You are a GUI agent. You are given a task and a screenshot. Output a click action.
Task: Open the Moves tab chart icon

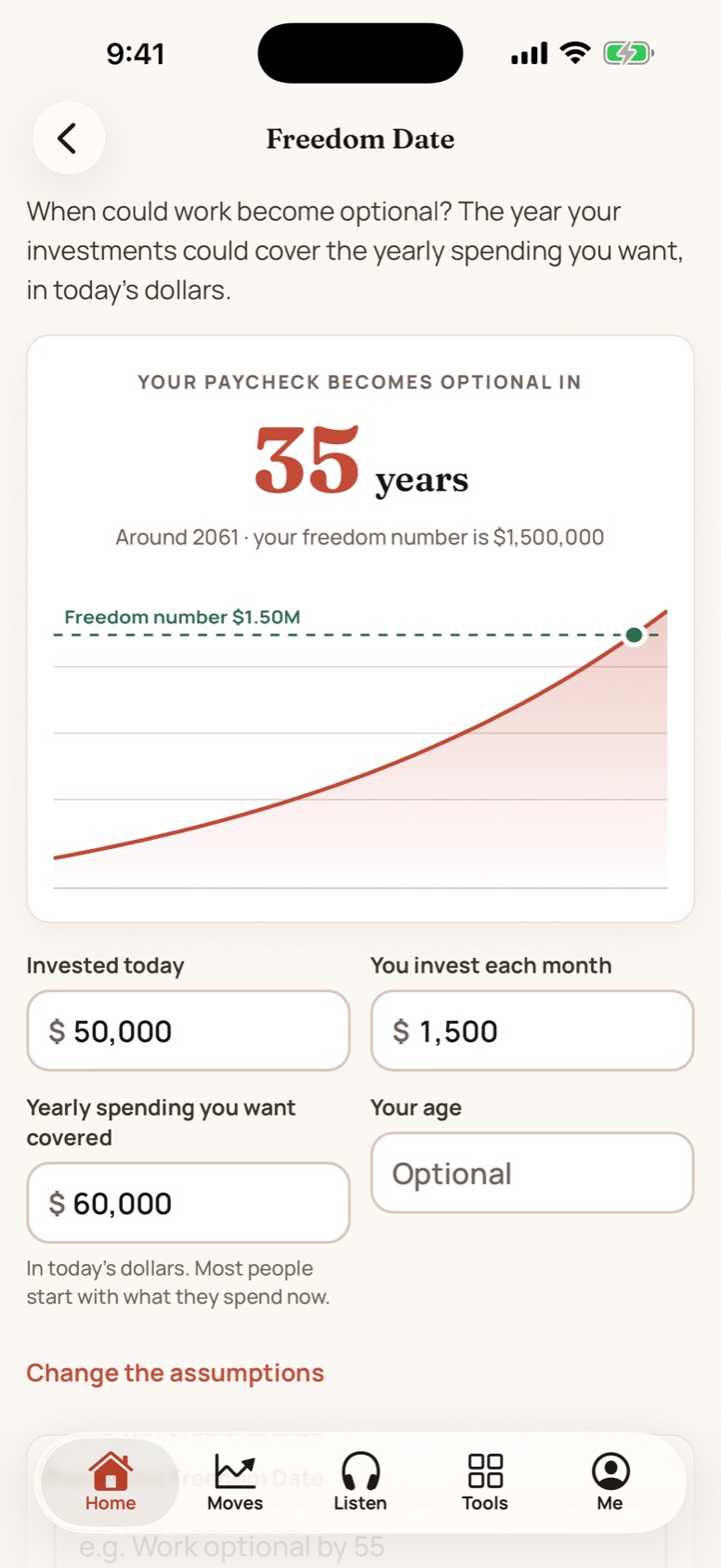coord(235,1470)
